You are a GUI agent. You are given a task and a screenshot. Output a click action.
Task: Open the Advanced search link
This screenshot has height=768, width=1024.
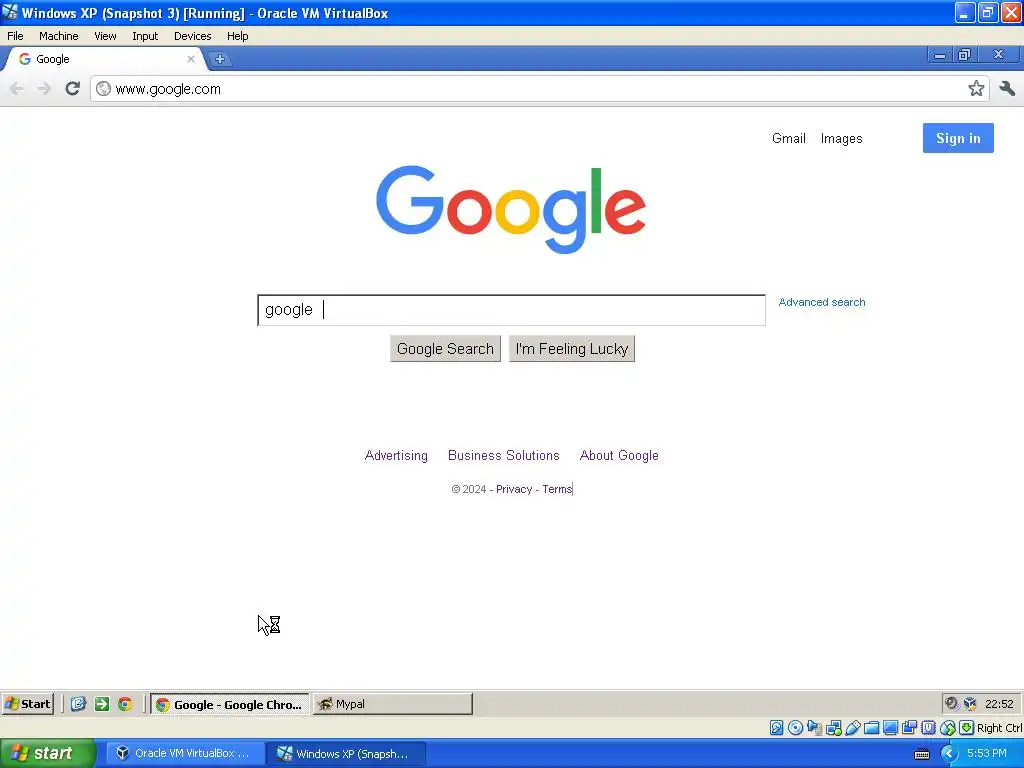click(822, 302)
